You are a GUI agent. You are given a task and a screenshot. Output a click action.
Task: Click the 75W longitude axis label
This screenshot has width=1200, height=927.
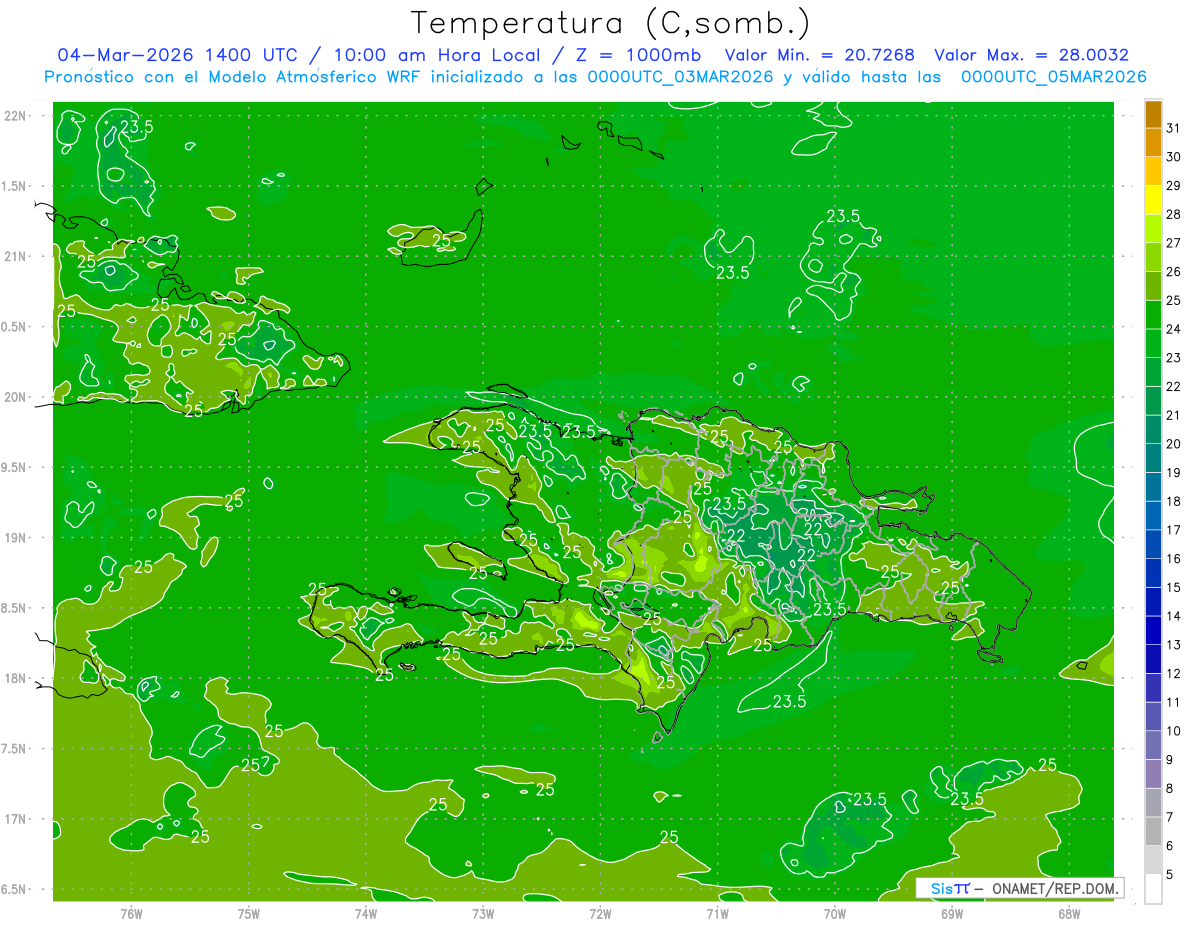249,914
